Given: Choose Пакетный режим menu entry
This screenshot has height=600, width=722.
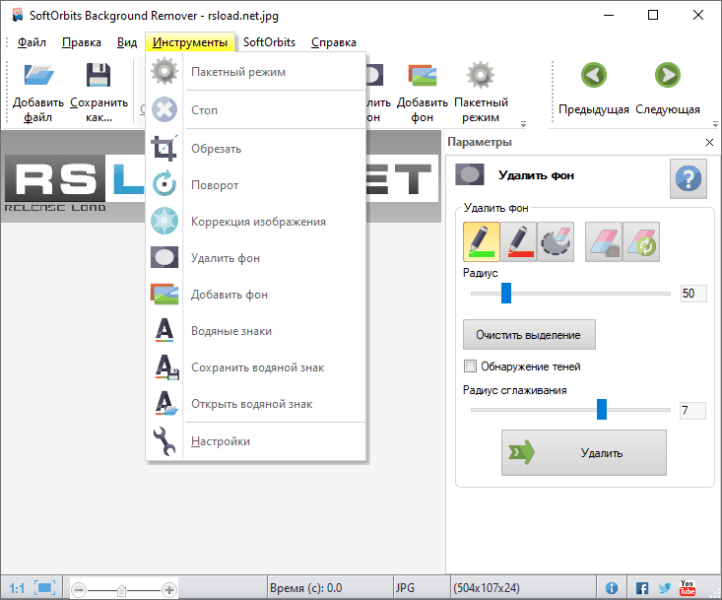Looking at the screenshot, I should [256, 72].
